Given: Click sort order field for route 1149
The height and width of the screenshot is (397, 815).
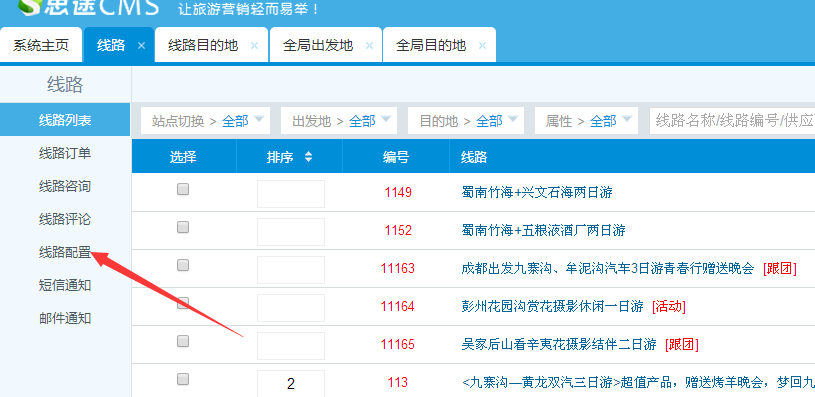Looking at the screenshot, I should [x=291, y=194].
